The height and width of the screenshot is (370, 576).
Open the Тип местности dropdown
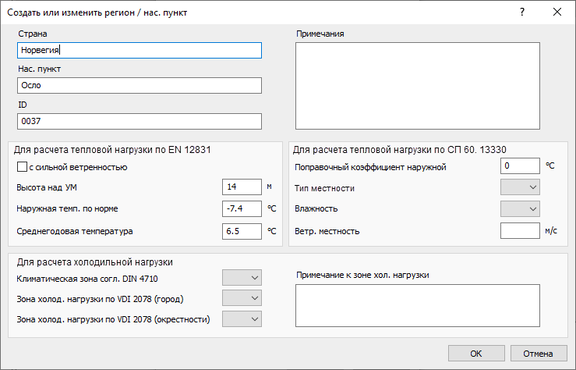pos(520,187)
